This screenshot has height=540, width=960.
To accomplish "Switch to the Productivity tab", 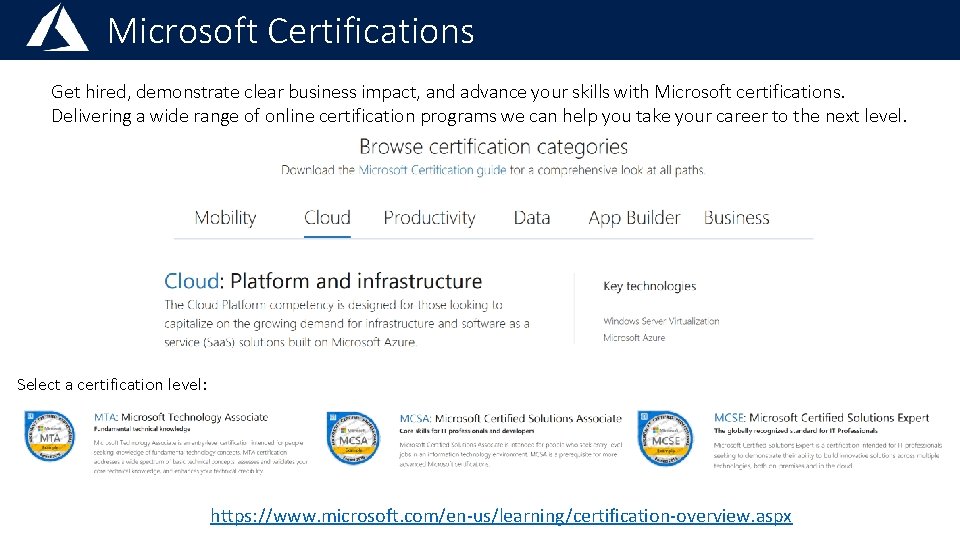I will [429, 218].
